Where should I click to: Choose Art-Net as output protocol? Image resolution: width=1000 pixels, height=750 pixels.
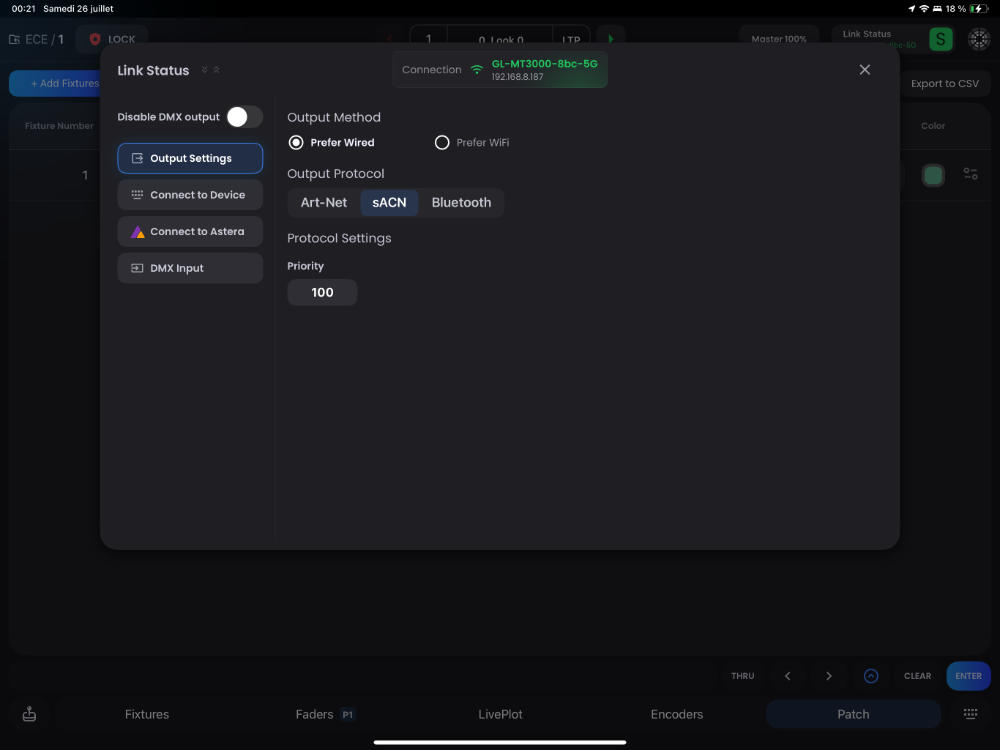[x=324, y=203]
